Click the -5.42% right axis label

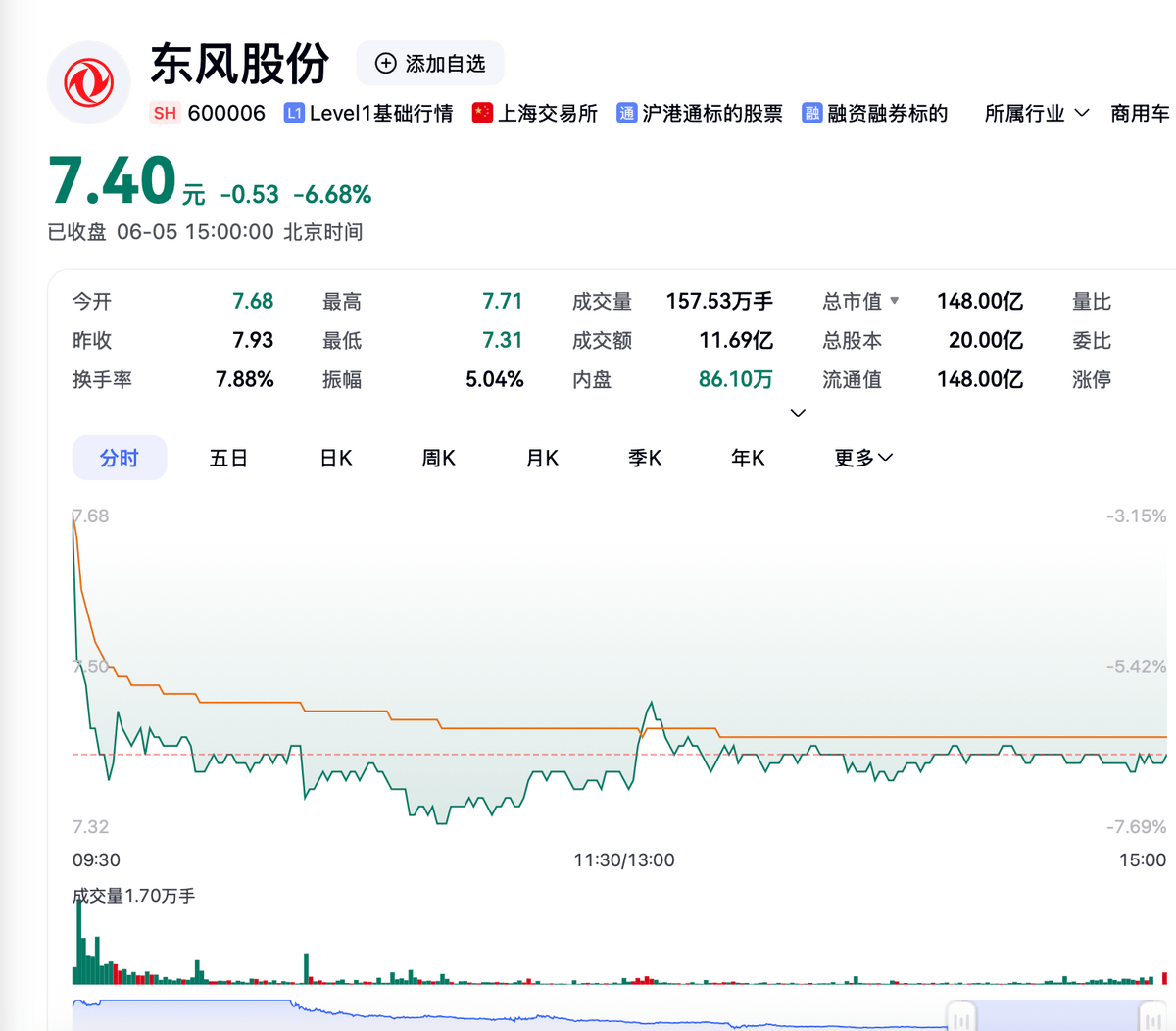point(1137,666)
